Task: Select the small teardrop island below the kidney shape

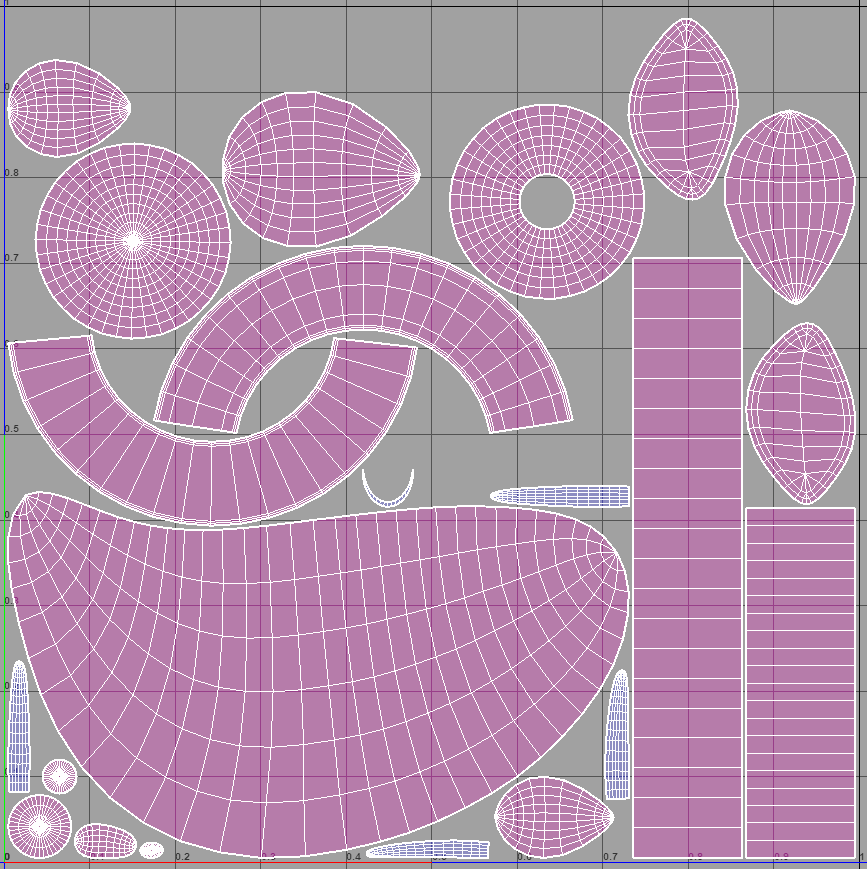Action: pyautogui.click(x=552, y=817)
